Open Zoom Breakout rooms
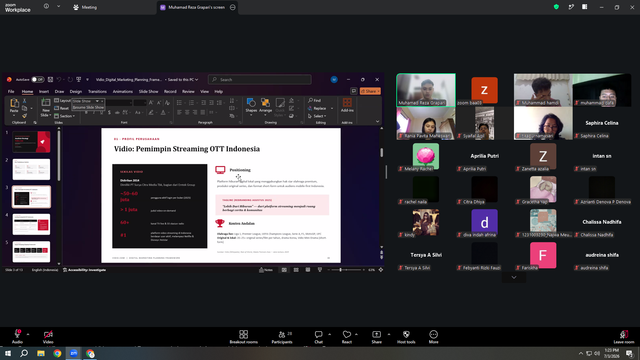This screenshot has height=360, width=640. point(243,337)
